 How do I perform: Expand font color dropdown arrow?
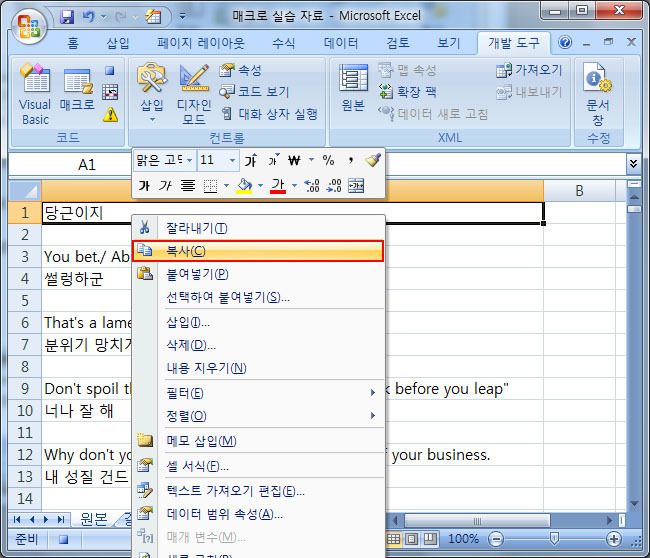(x=294, y=186)
